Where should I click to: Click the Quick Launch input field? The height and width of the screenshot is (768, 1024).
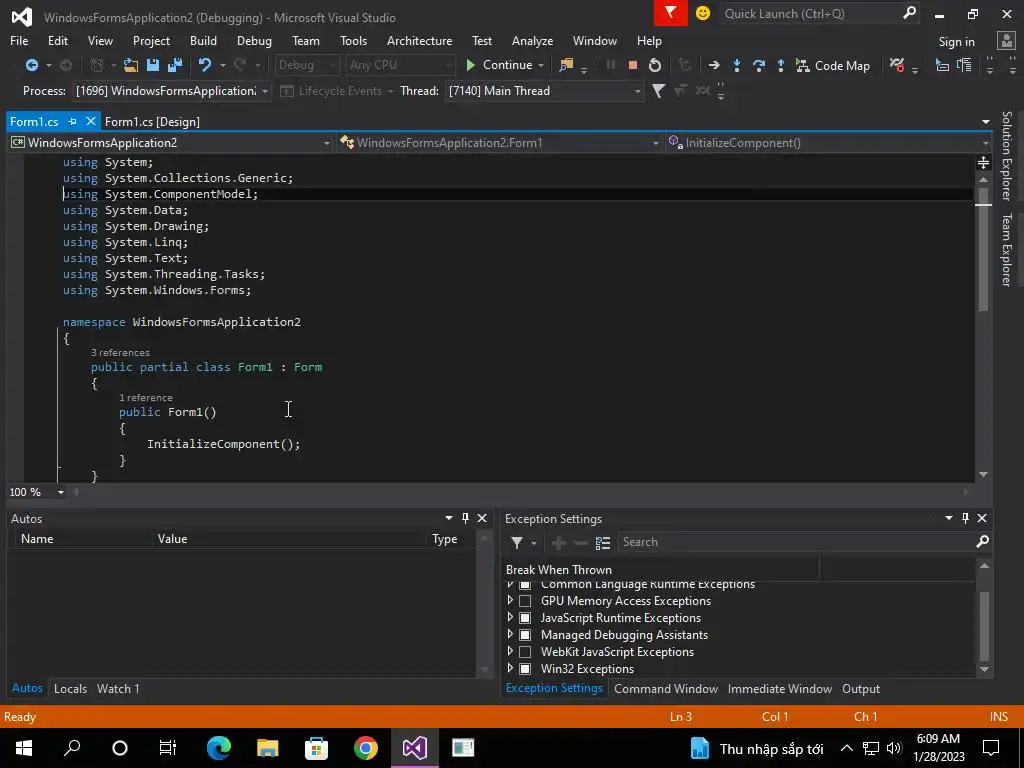[x=810, y=13]
